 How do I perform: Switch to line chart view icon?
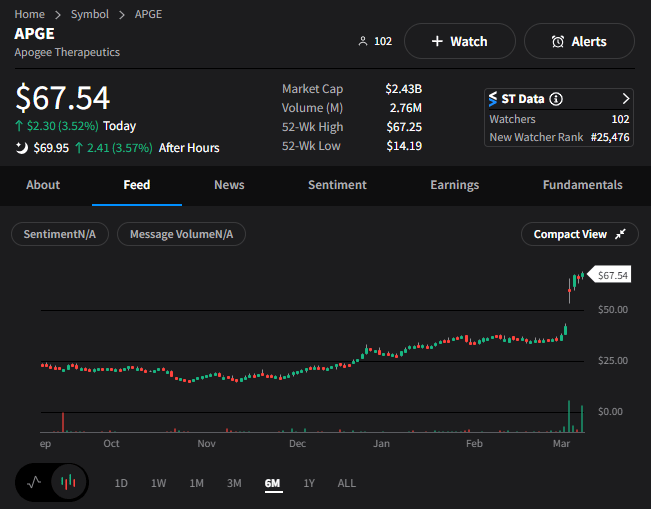pos(34,482)
